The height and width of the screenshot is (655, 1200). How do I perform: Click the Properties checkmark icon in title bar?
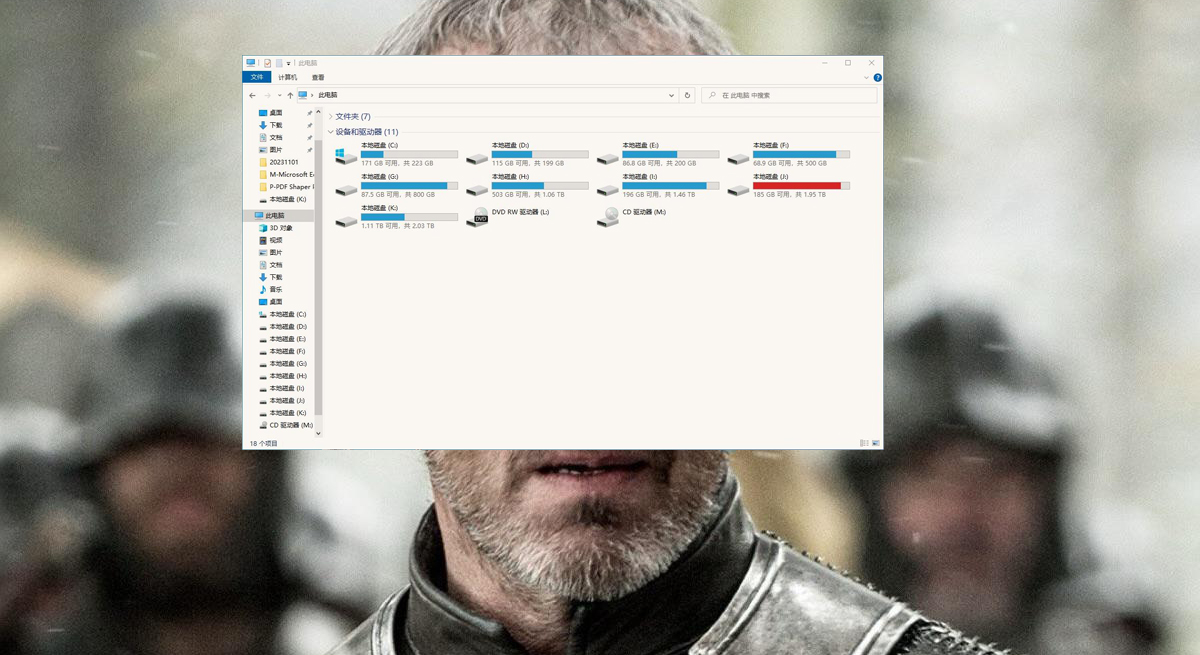pyautogui.click(x=267, y=63)
